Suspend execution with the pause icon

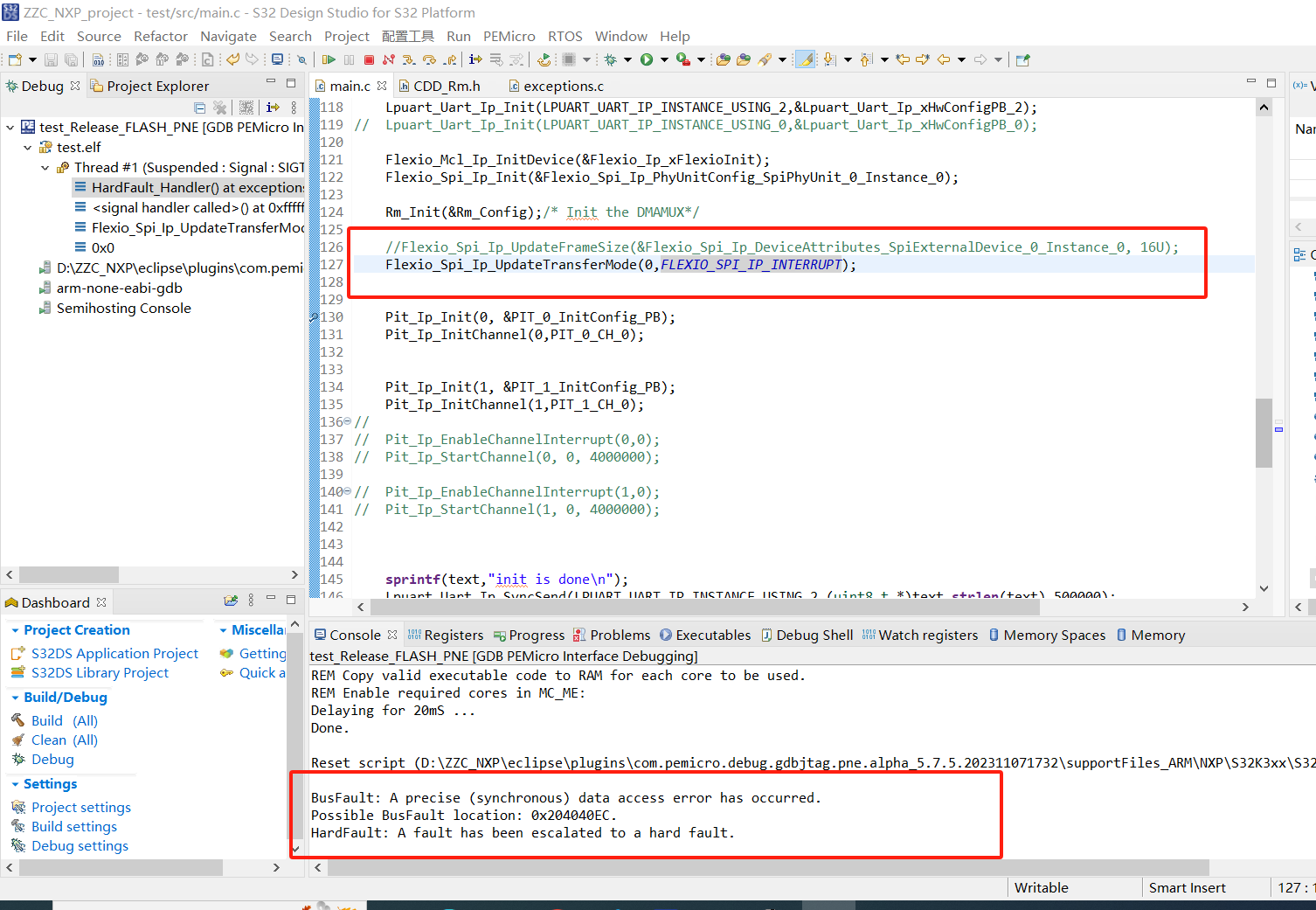[349, 59]
